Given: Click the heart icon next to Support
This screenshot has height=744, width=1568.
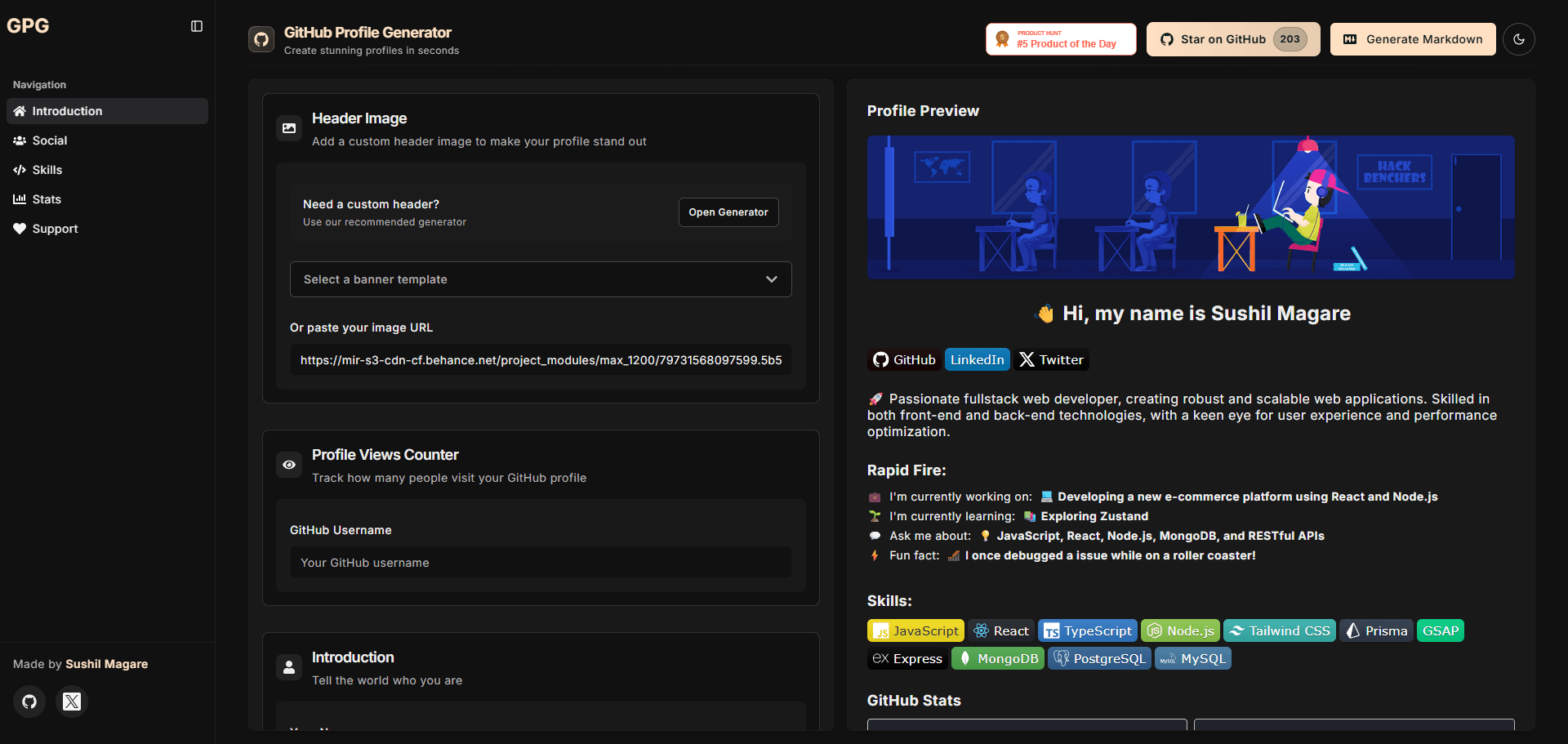Looking at the screenshot, I should pos(20,229).
